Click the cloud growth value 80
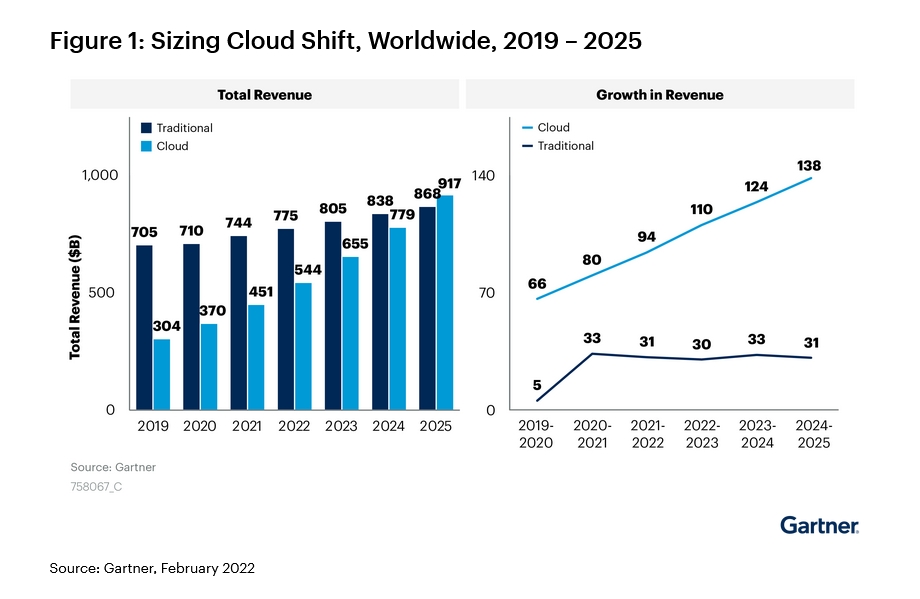Image resolution: width=920 pixels, height=599 pixels. click(x=592, y=260)
